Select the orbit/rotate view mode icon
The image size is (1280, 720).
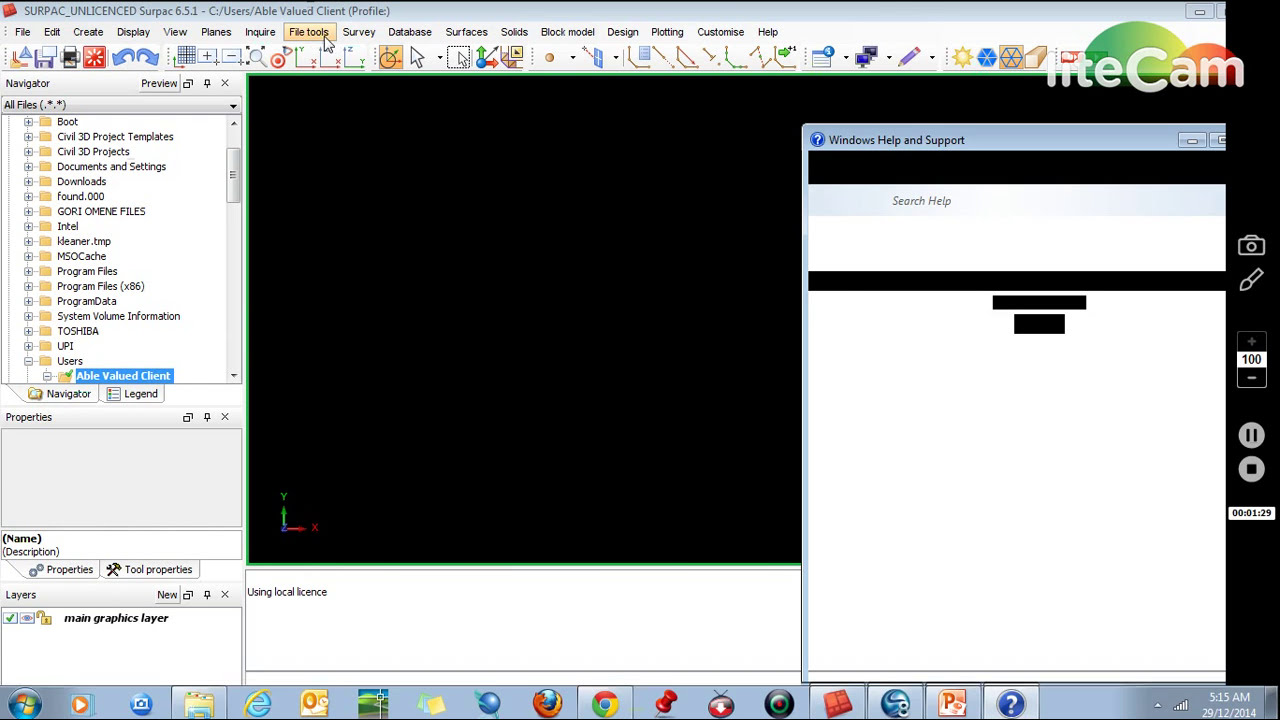point(391,57)
